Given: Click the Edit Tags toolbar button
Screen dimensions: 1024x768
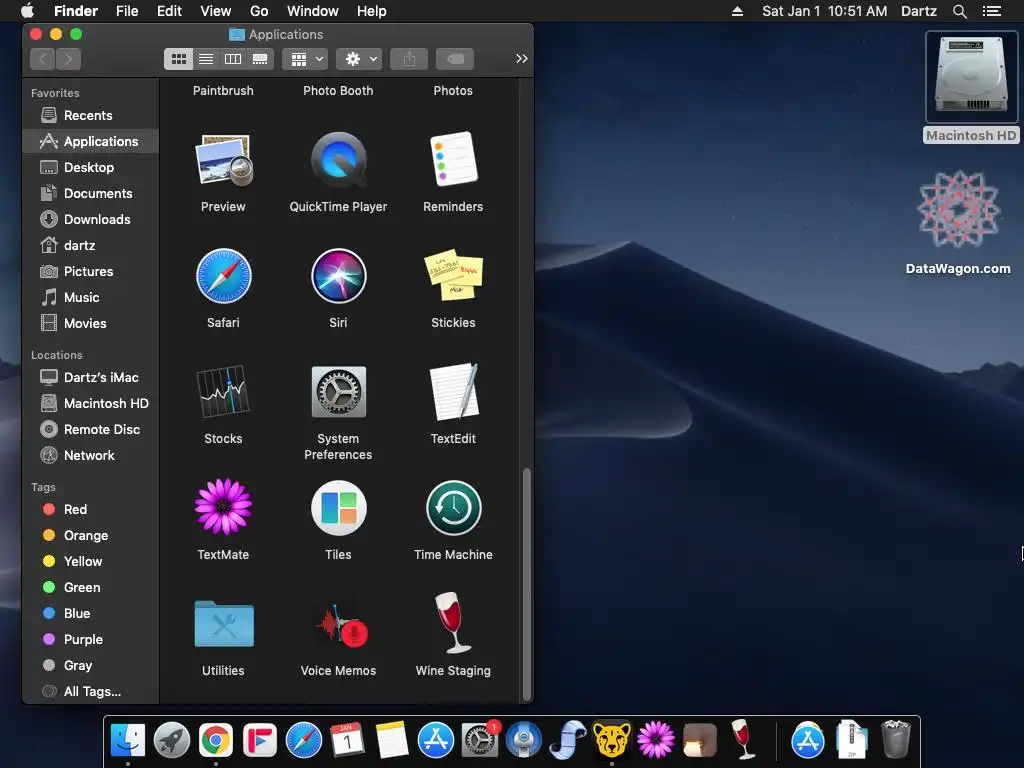Looking at the screenshot, I should pyautogui.click(x=455, y=59).
